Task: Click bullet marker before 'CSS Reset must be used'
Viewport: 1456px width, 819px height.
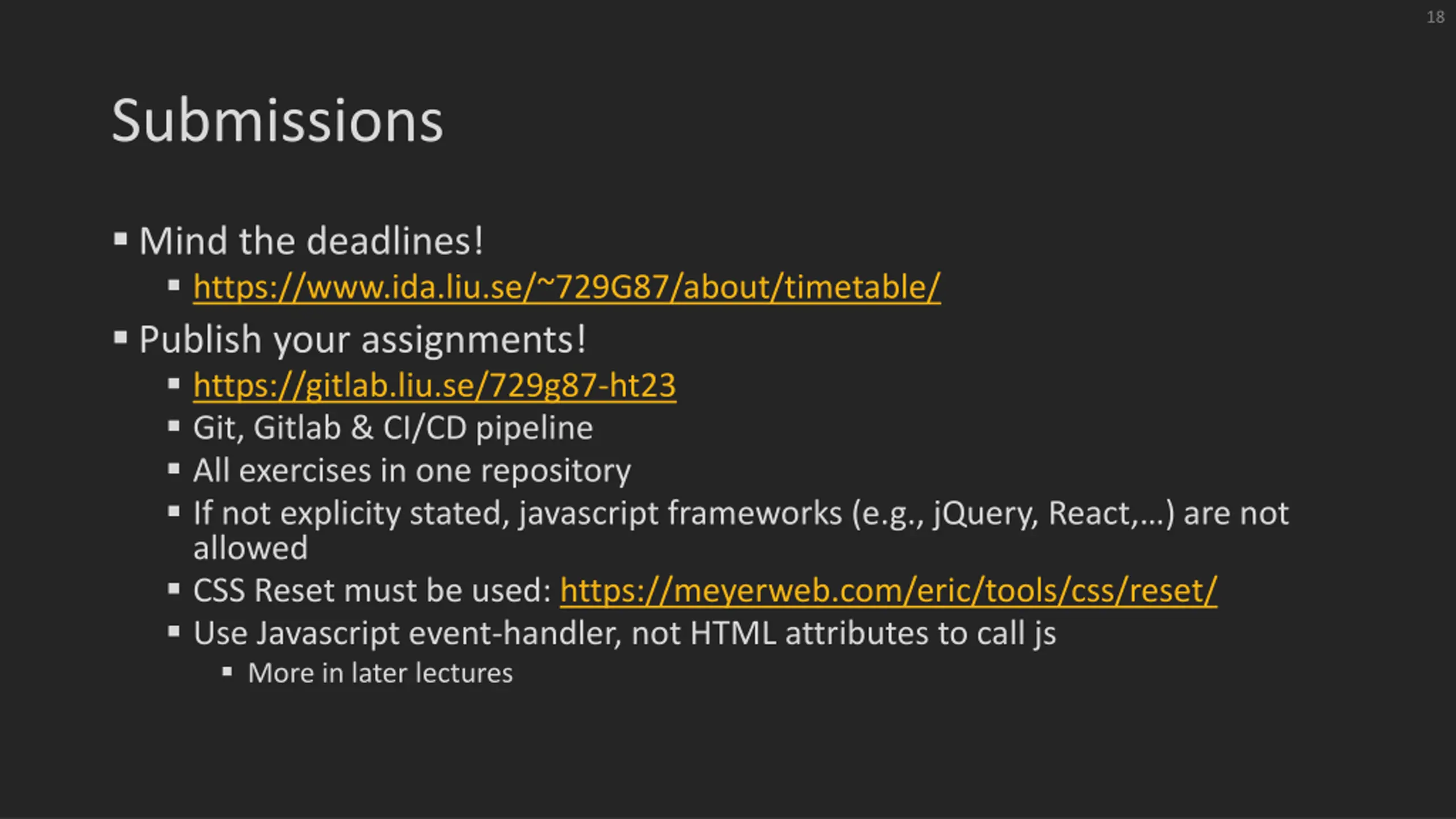Action: tap(174, 589)
